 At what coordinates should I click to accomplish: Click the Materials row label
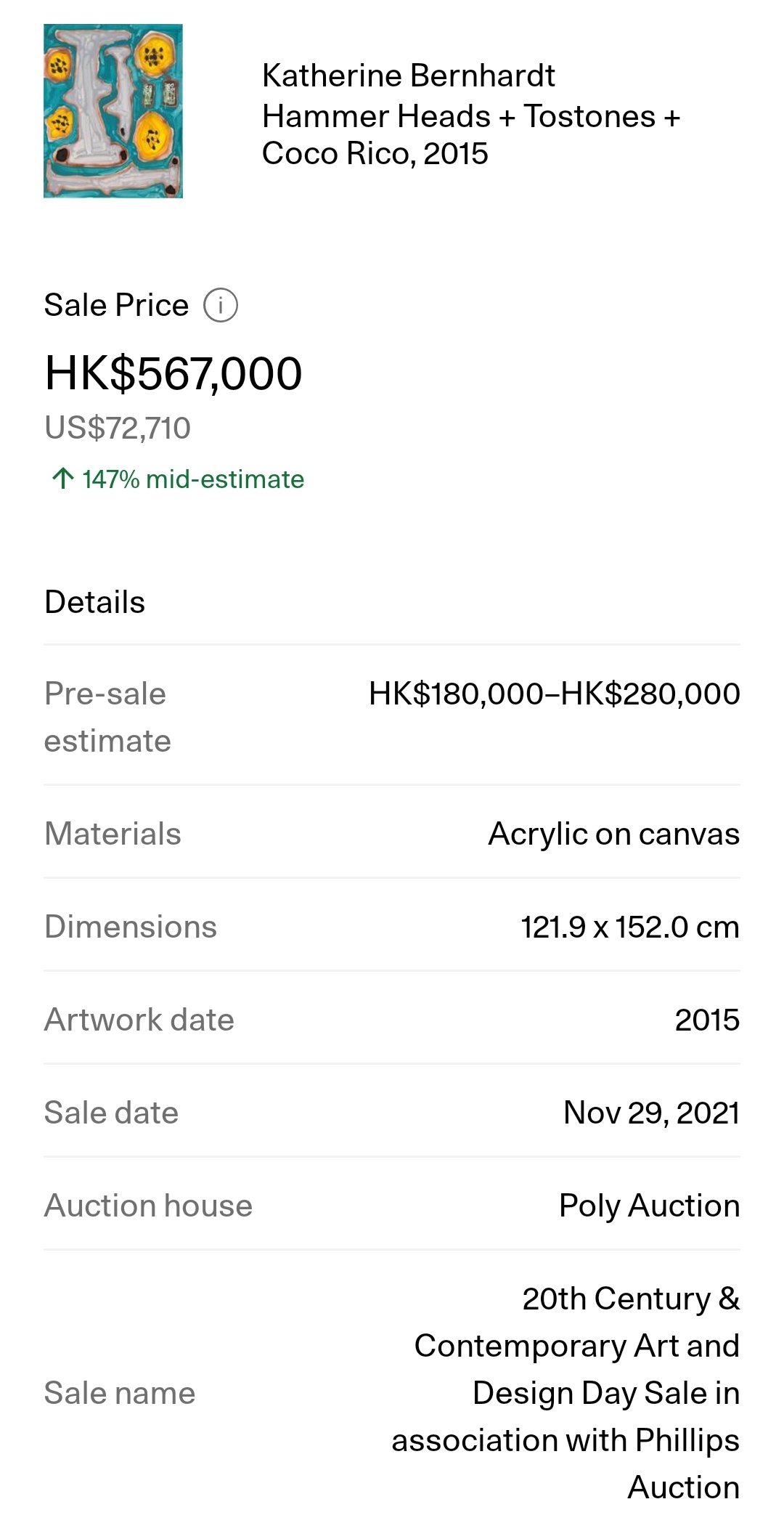point(113,834)
